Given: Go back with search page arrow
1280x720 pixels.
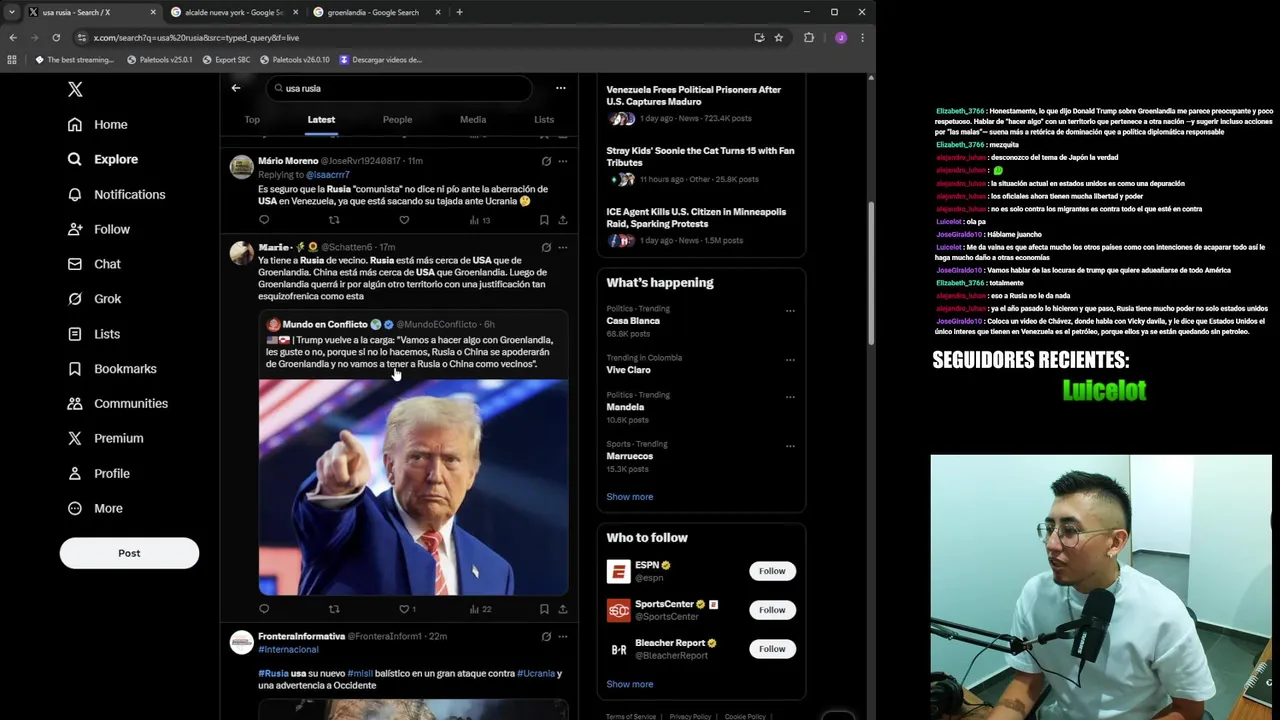Looking at the screenshot, I should [x=236, y=88].
